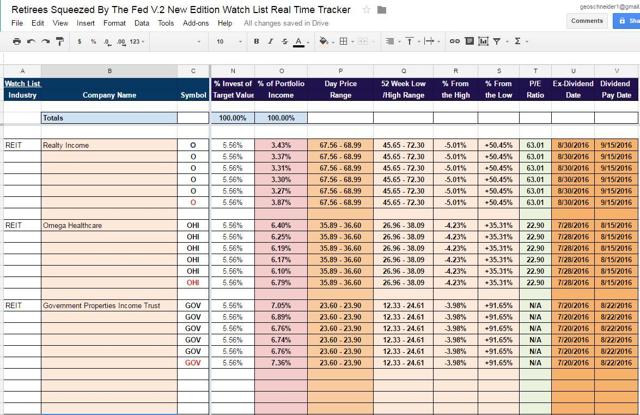Select column N header

pyautogui.click(x=233, y=71)
